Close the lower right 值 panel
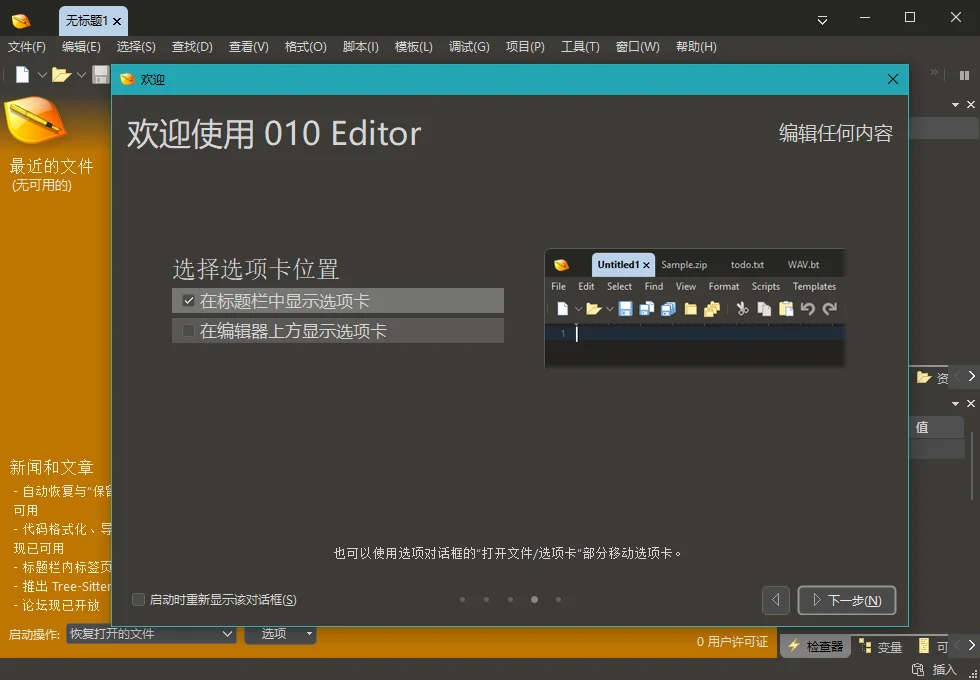This screenshot has width=980, height=680. pos(971,403)
